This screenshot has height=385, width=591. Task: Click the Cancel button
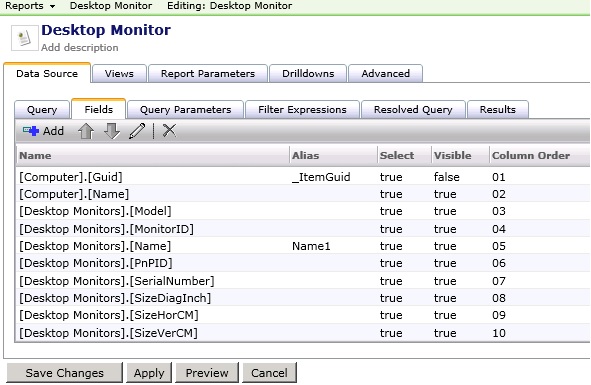269,373
